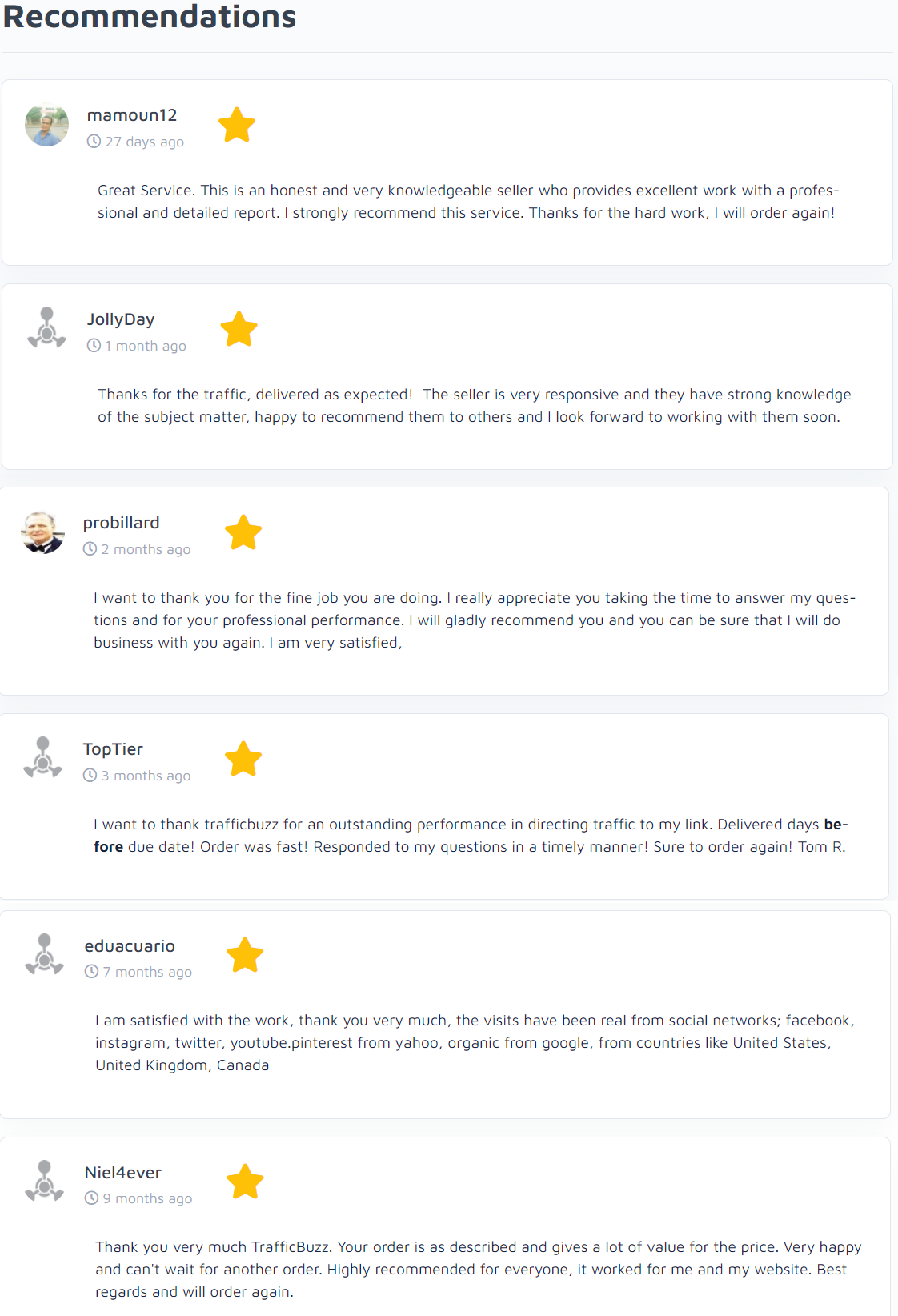Visit the probillard user profile name
The width and height of the screenshot is (898, 1316).
click(122, 523)
